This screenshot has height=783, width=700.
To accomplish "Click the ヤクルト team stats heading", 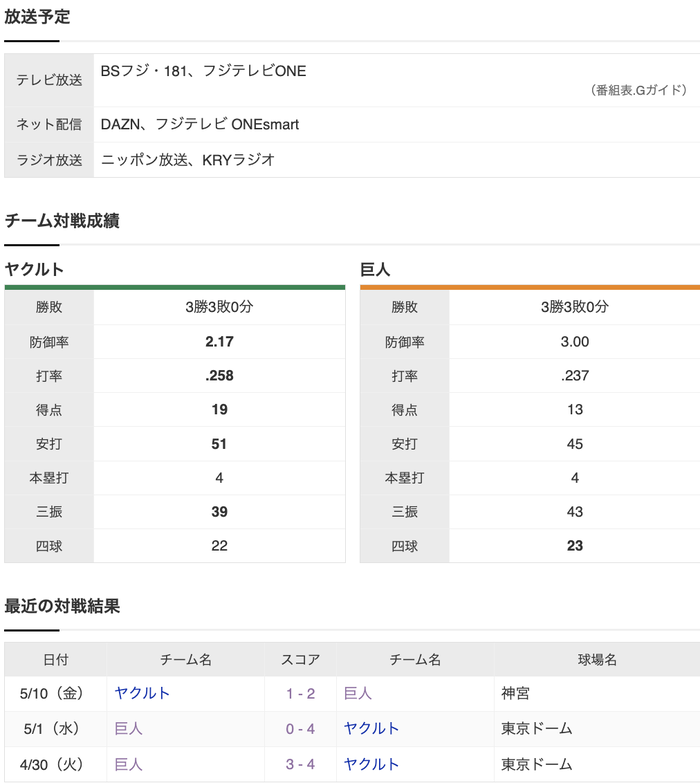I will (x=34, y=270).
